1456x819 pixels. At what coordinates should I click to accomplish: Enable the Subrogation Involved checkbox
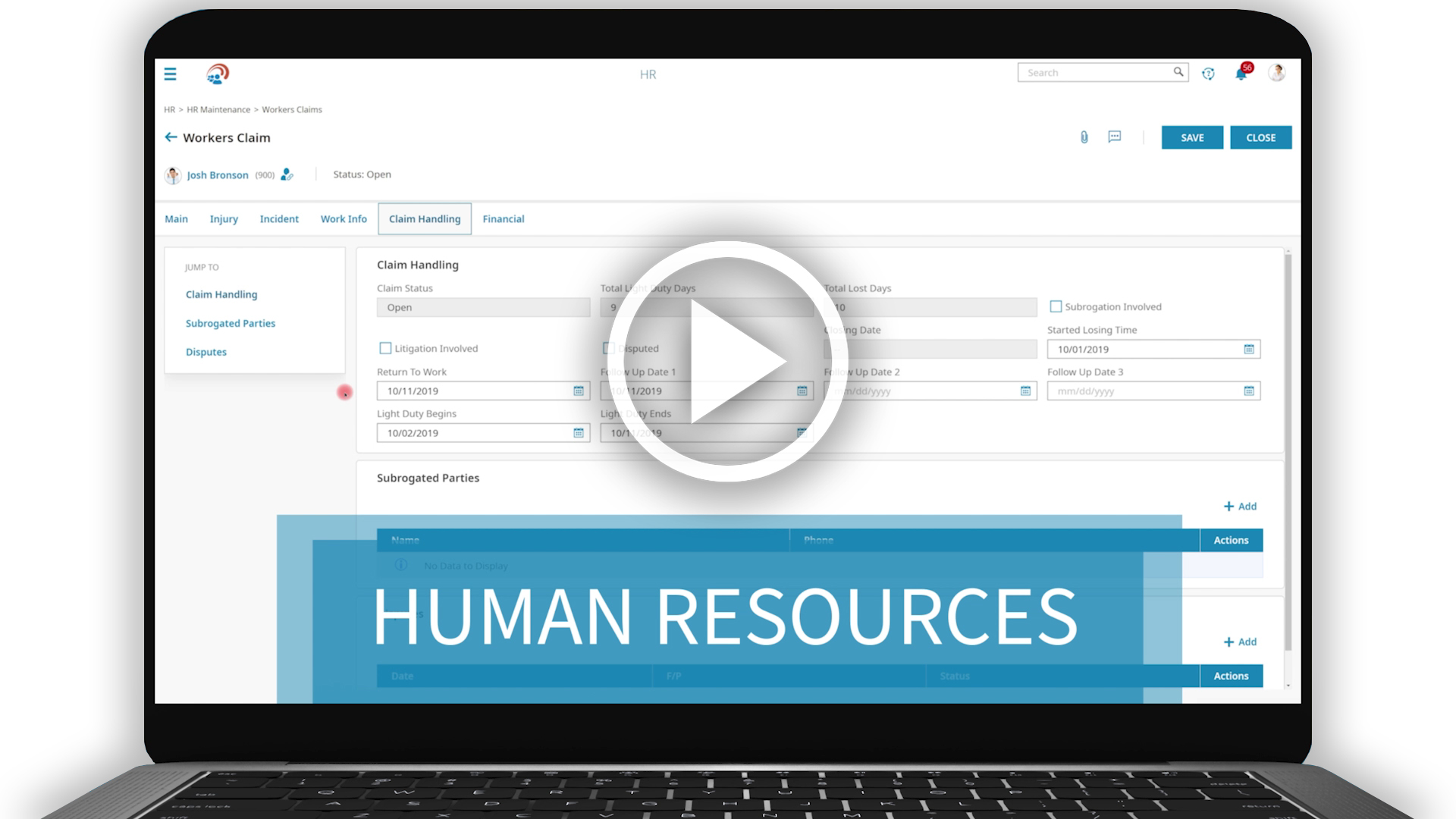pos(1055,306)
